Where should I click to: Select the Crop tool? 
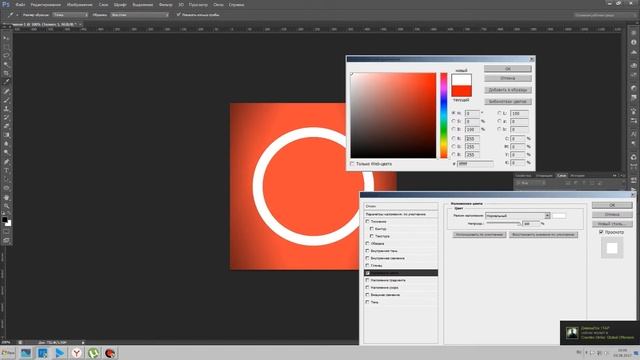coord(6,73)
